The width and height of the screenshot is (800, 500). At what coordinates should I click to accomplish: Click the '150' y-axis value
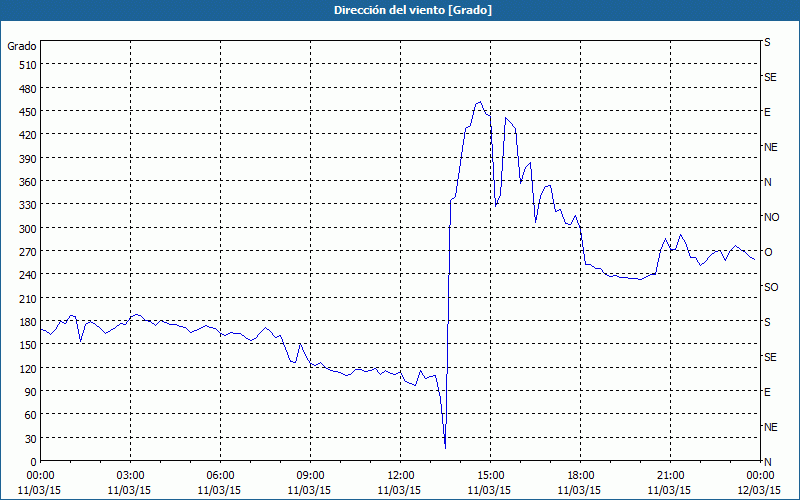[x=28, y=345]
